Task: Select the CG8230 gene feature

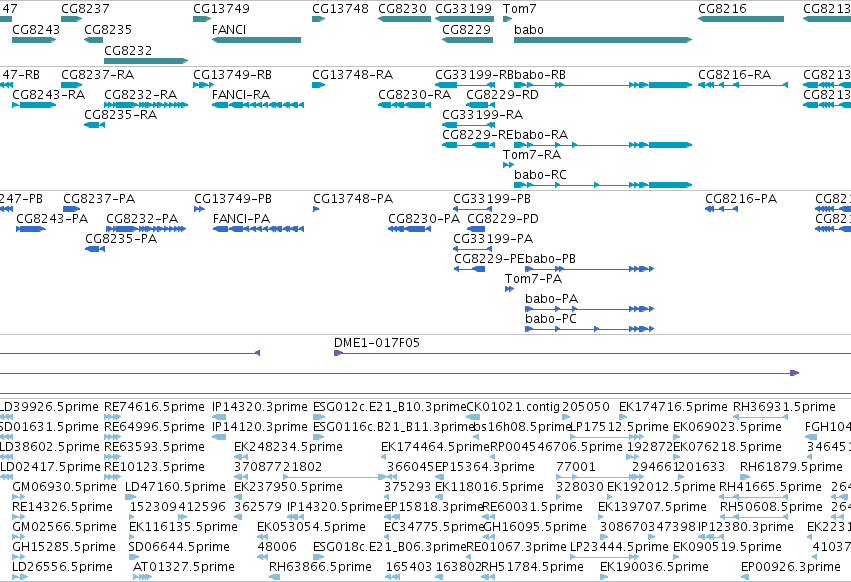Action: (404, 19)
